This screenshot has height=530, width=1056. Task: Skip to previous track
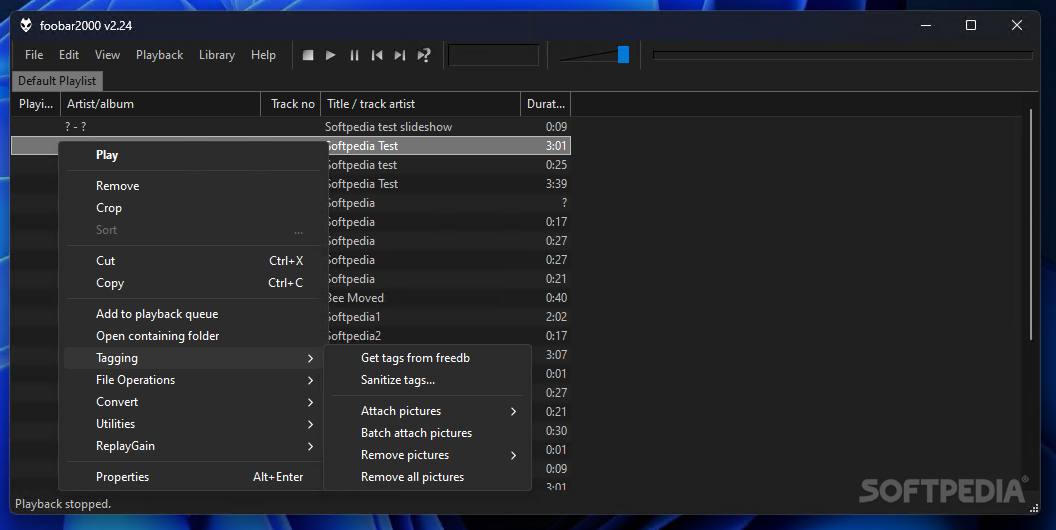pos(377,55)
